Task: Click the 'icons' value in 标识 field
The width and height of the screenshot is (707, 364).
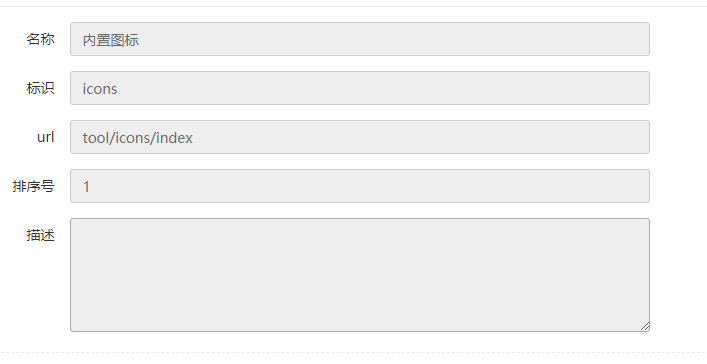Action: click(100, 89)
